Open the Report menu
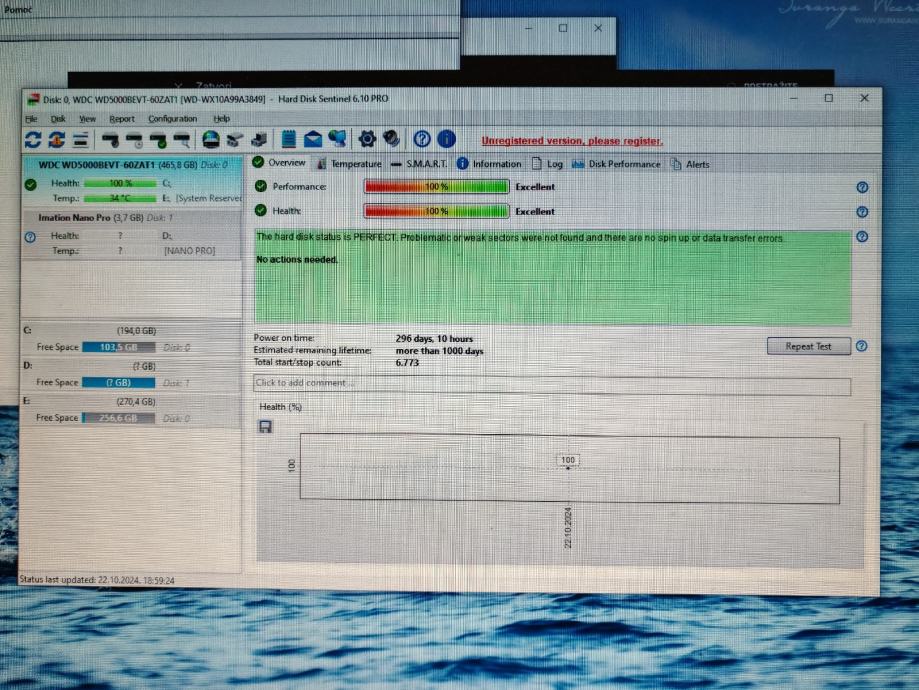The height and width of the screenshot is (690, 919). (122, 119)
